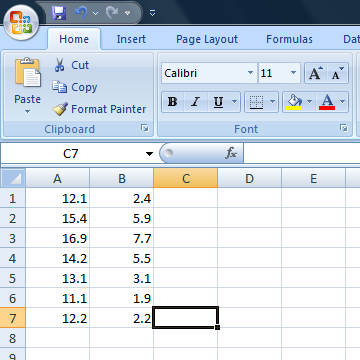Viewport: 360px width, 360px height.
Task: Select cell containing 7.7
Action: (x=122, y=238)
